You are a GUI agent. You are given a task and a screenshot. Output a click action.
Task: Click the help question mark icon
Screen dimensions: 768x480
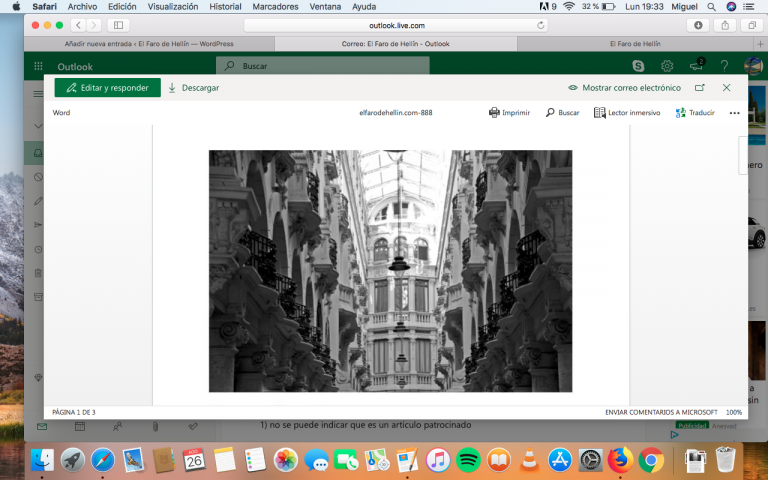[x=724, y=66]
